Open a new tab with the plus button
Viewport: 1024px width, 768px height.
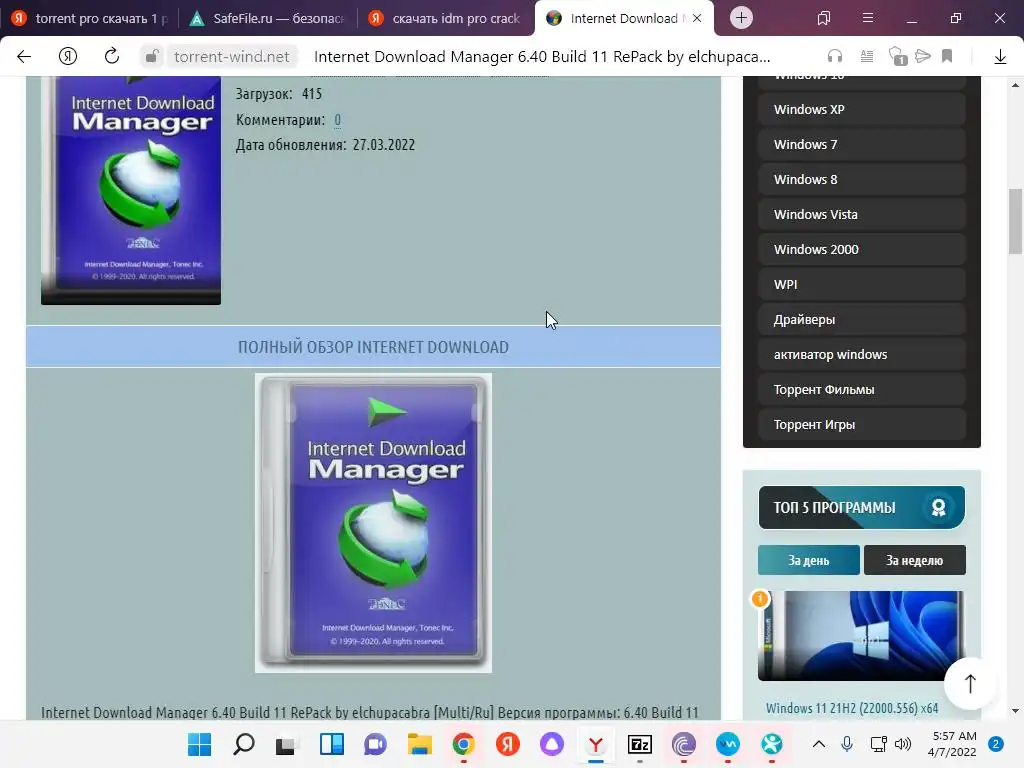tap(741, 18)
